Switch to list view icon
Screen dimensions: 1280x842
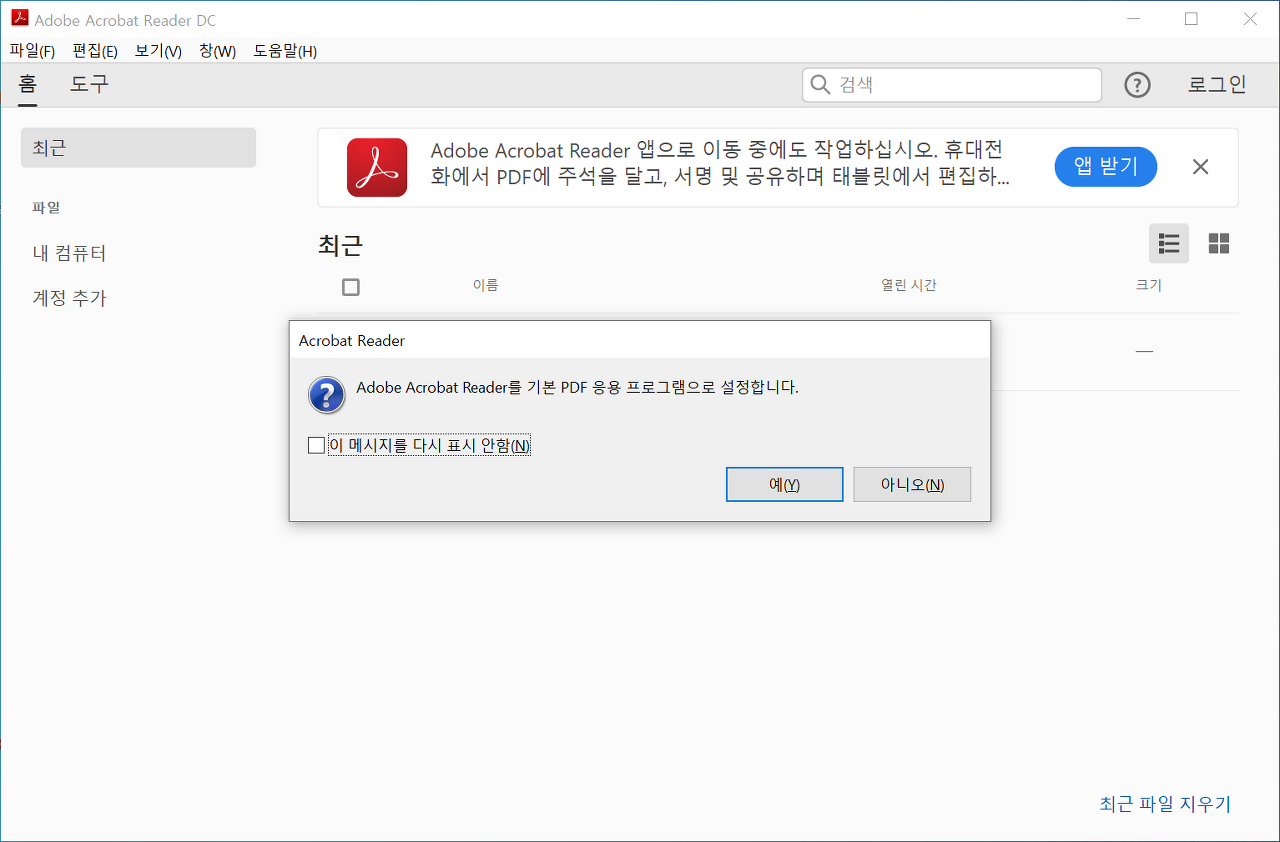pos(1169,243)
